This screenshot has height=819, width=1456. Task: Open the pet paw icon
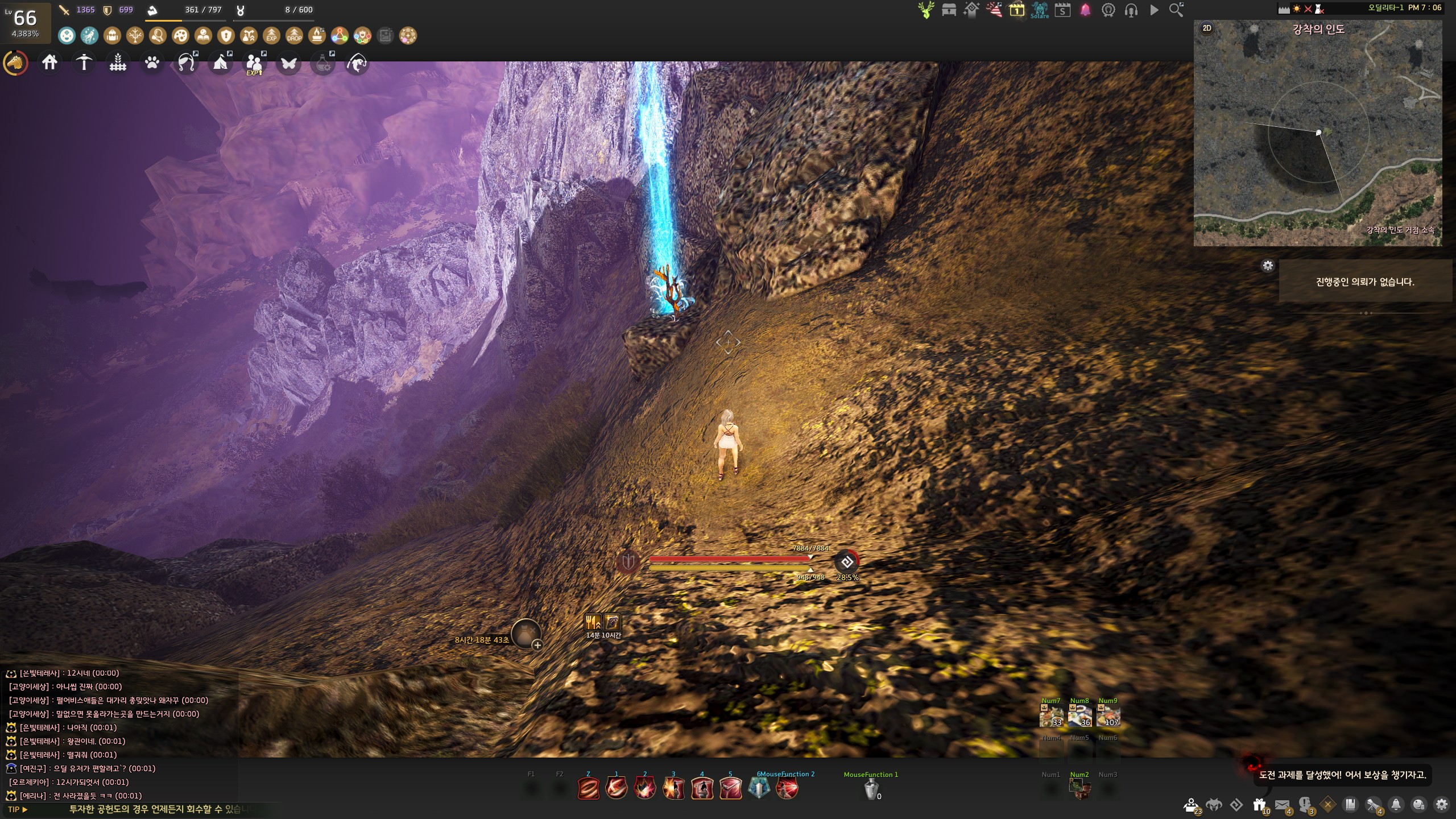point(152,62)
